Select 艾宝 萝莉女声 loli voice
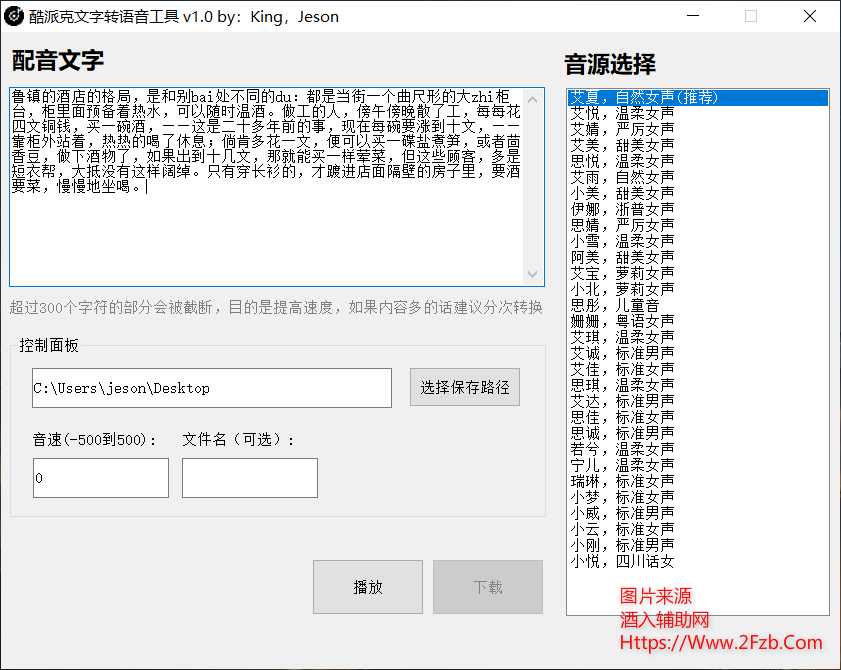 pyautogui.click(x=650, y=272)
